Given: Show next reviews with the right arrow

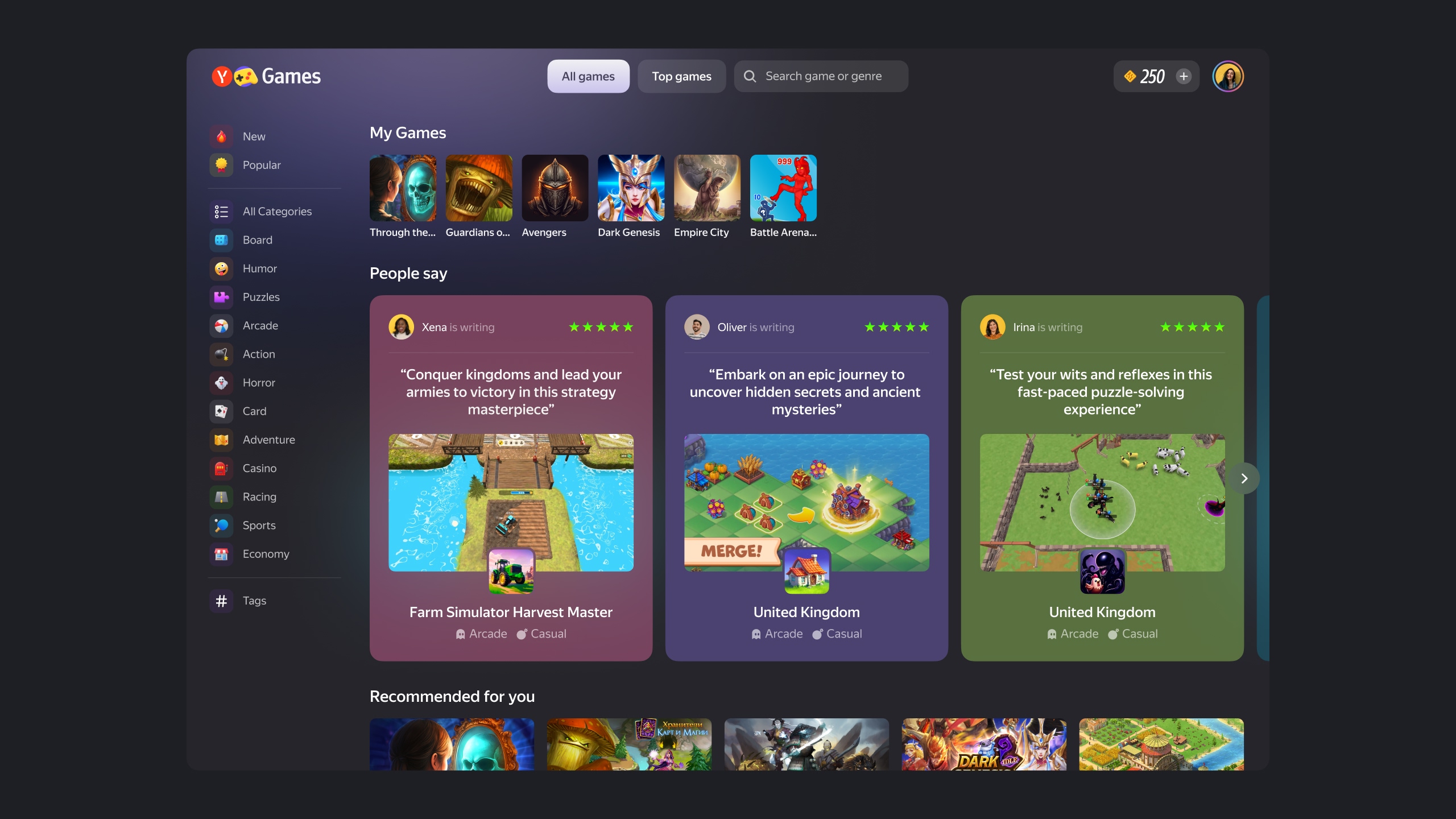Looking at the screenshot, I should tap(1244, 478).
